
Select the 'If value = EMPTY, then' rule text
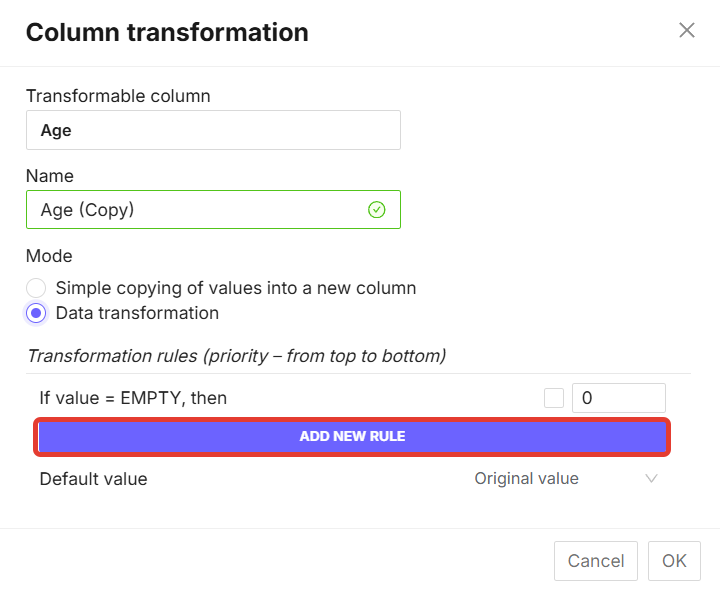pyautogui.click(x=133, y=398)
